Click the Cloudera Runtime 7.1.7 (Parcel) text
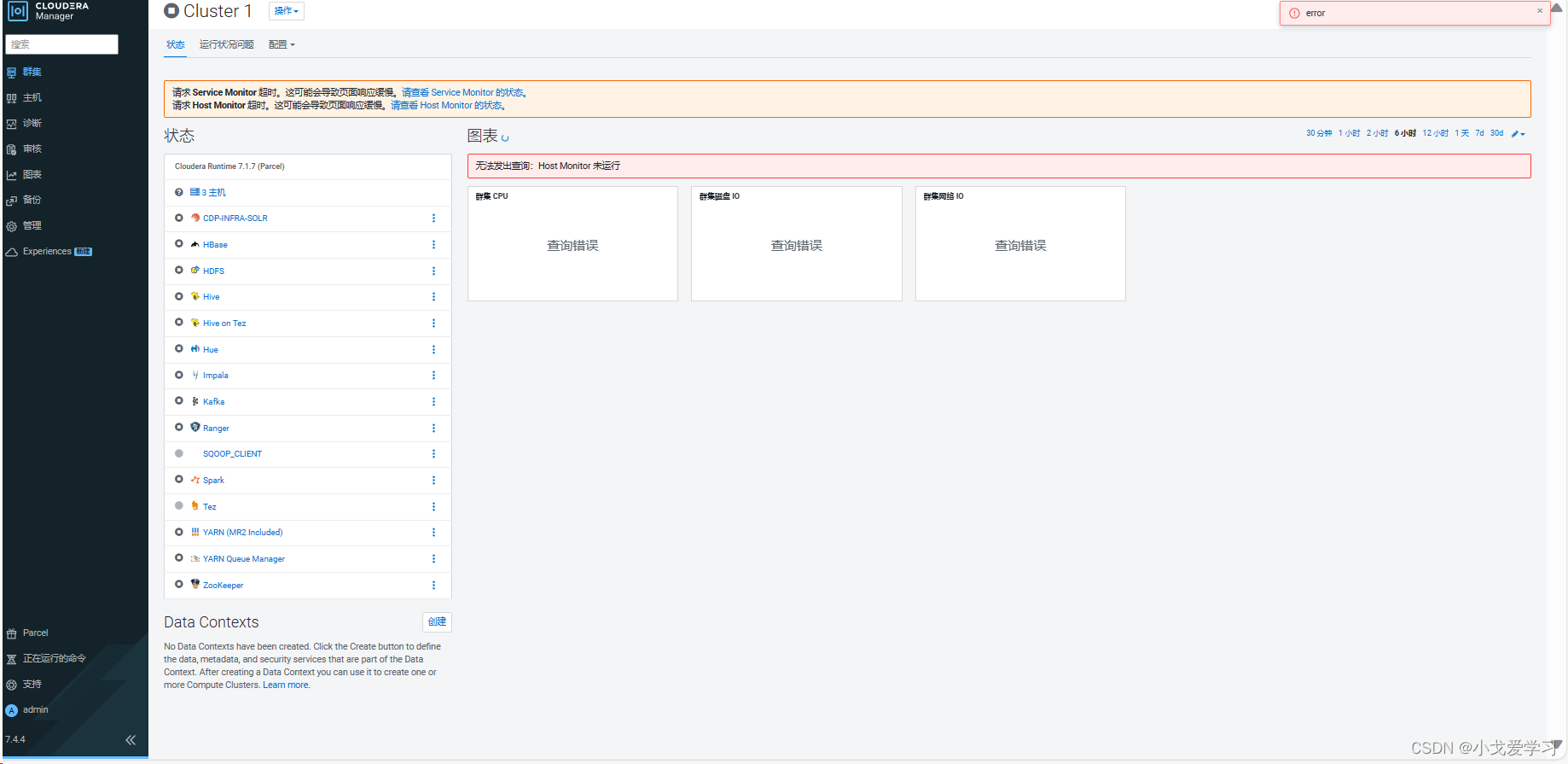The image size is (1568, 764). [x=229, y=166]
